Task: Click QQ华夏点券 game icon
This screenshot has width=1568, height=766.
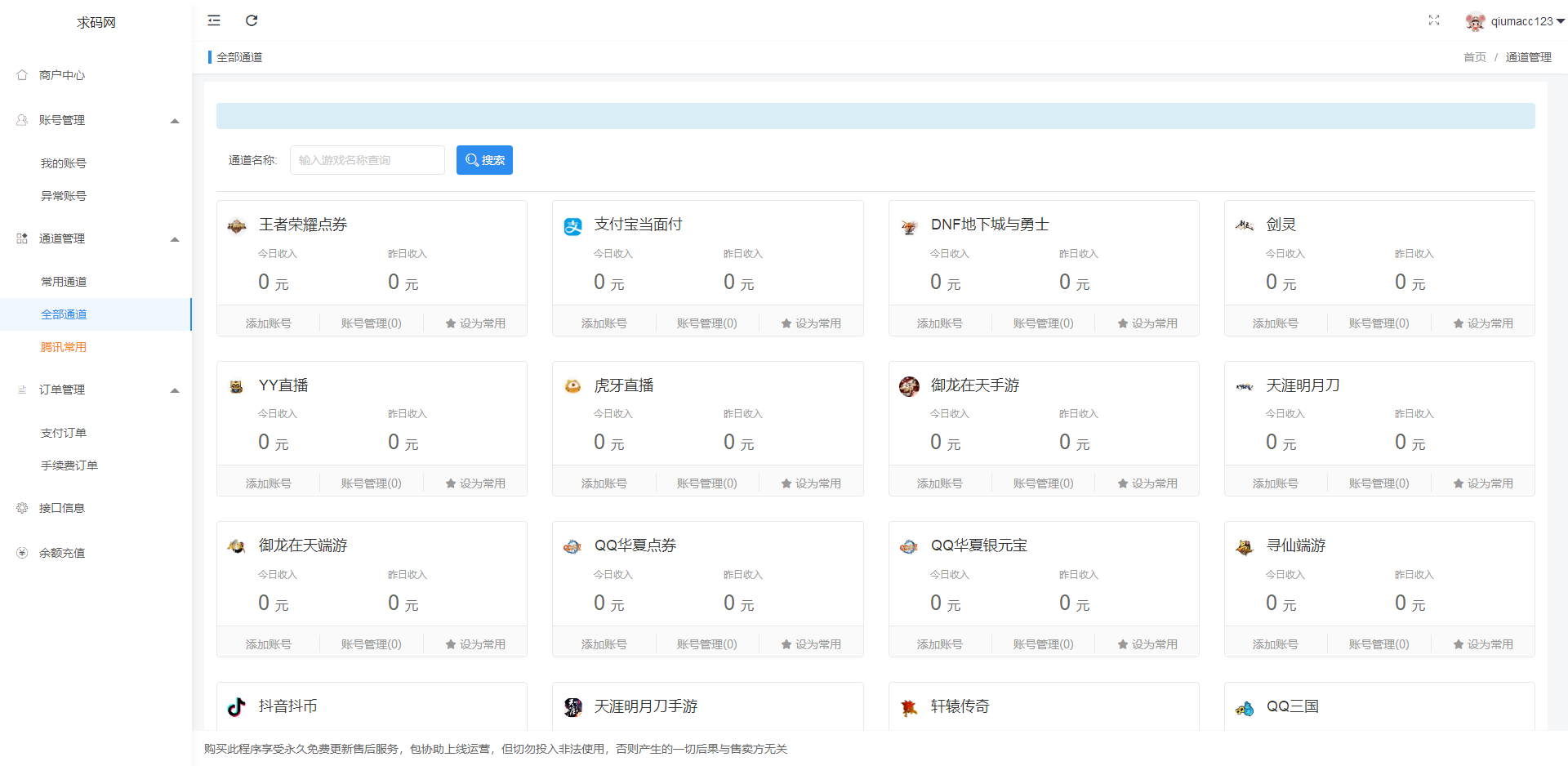Action: (x=573, y=546)
